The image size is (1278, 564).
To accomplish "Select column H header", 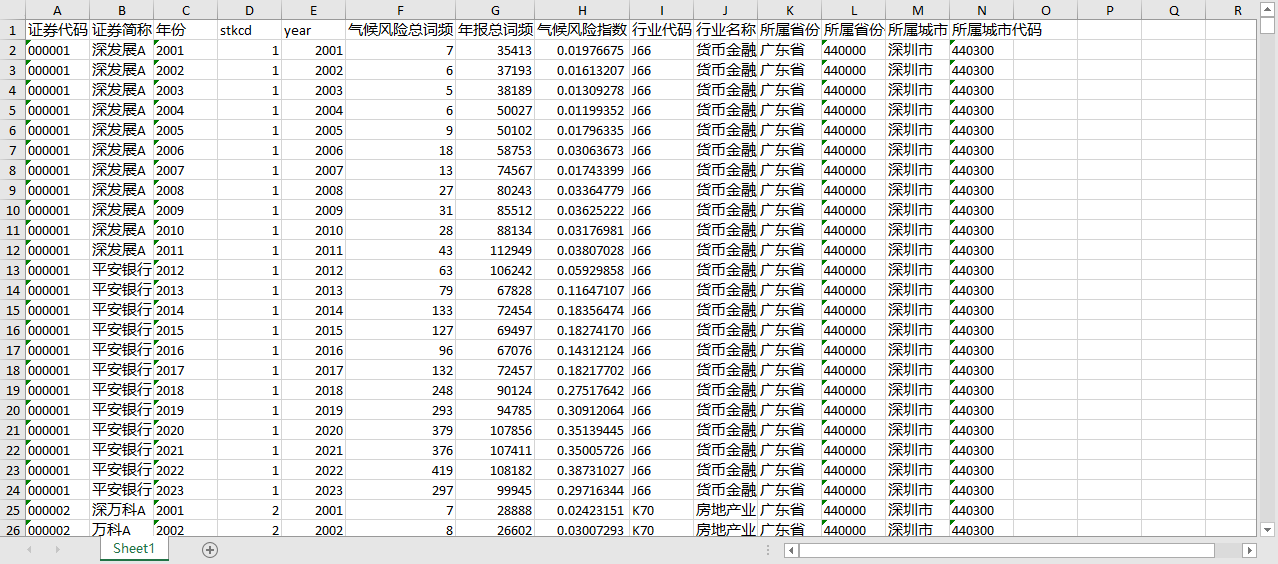I will (x=582, y=10).
